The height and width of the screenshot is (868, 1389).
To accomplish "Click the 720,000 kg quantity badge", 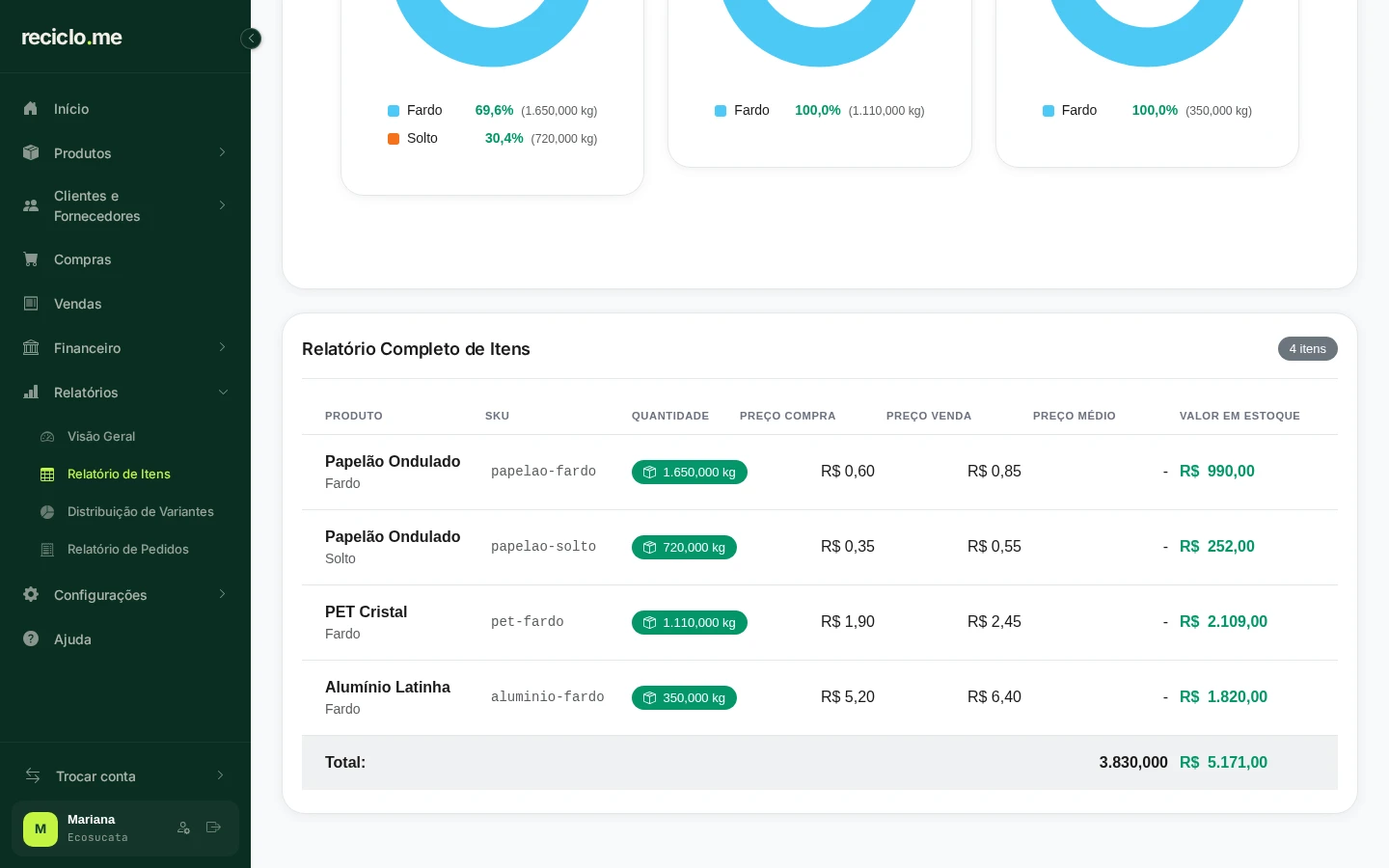I will (x=684, y=548).
